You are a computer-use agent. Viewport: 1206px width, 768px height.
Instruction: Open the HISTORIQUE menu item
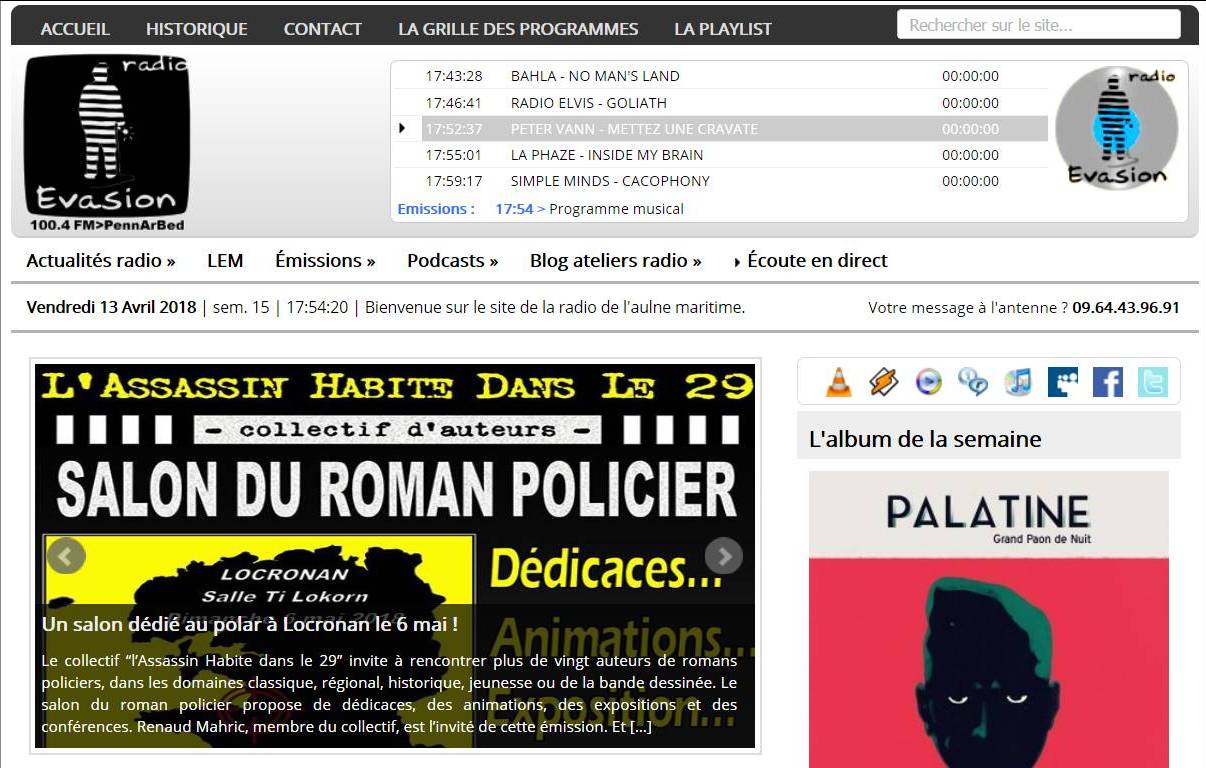pos(197,29)
